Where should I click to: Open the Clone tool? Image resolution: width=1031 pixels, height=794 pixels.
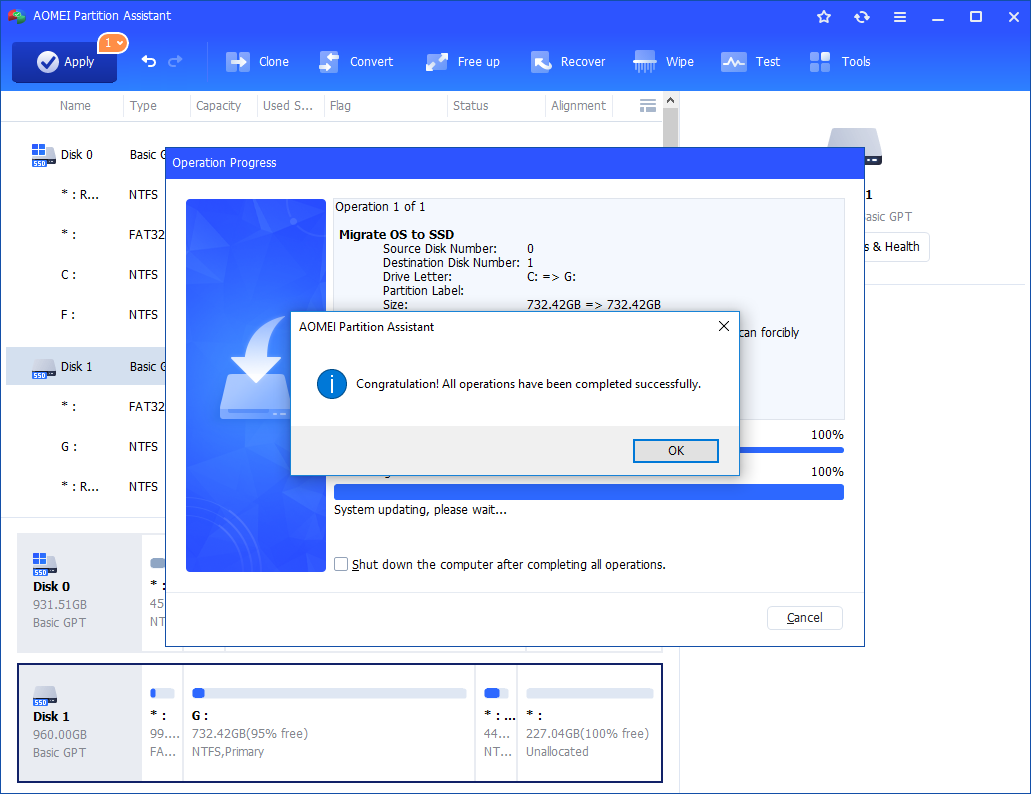(x=257, y=62)
